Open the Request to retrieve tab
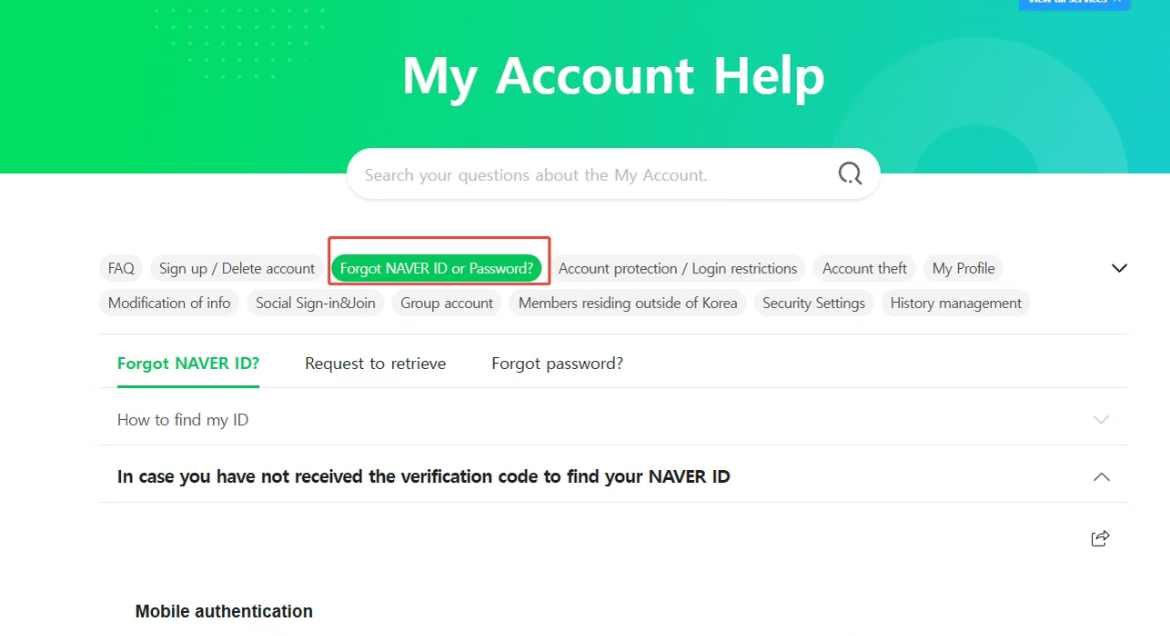Screen dimensions: 1170x636 tap(375, 363)
